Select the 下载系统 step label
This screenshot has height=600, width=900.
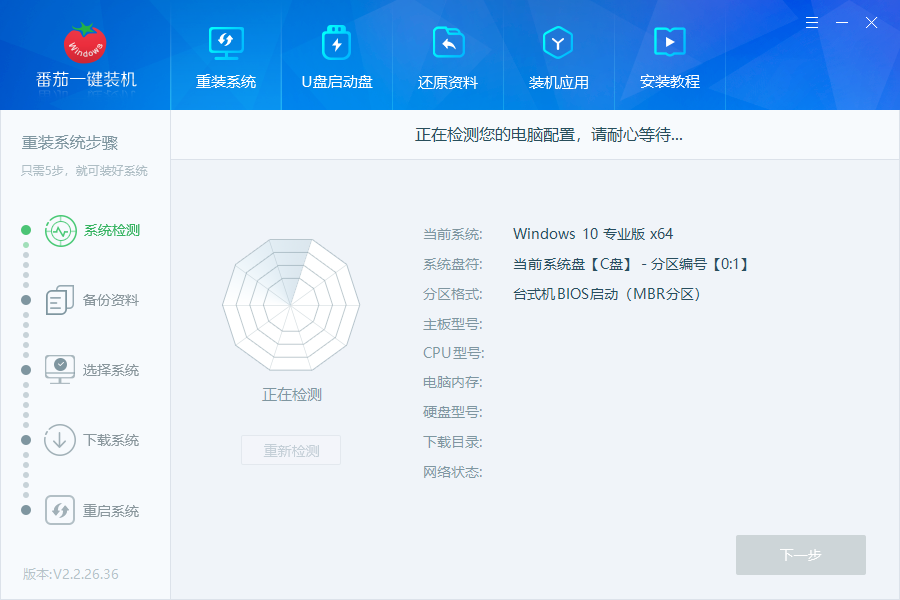[x=111, y=440]
